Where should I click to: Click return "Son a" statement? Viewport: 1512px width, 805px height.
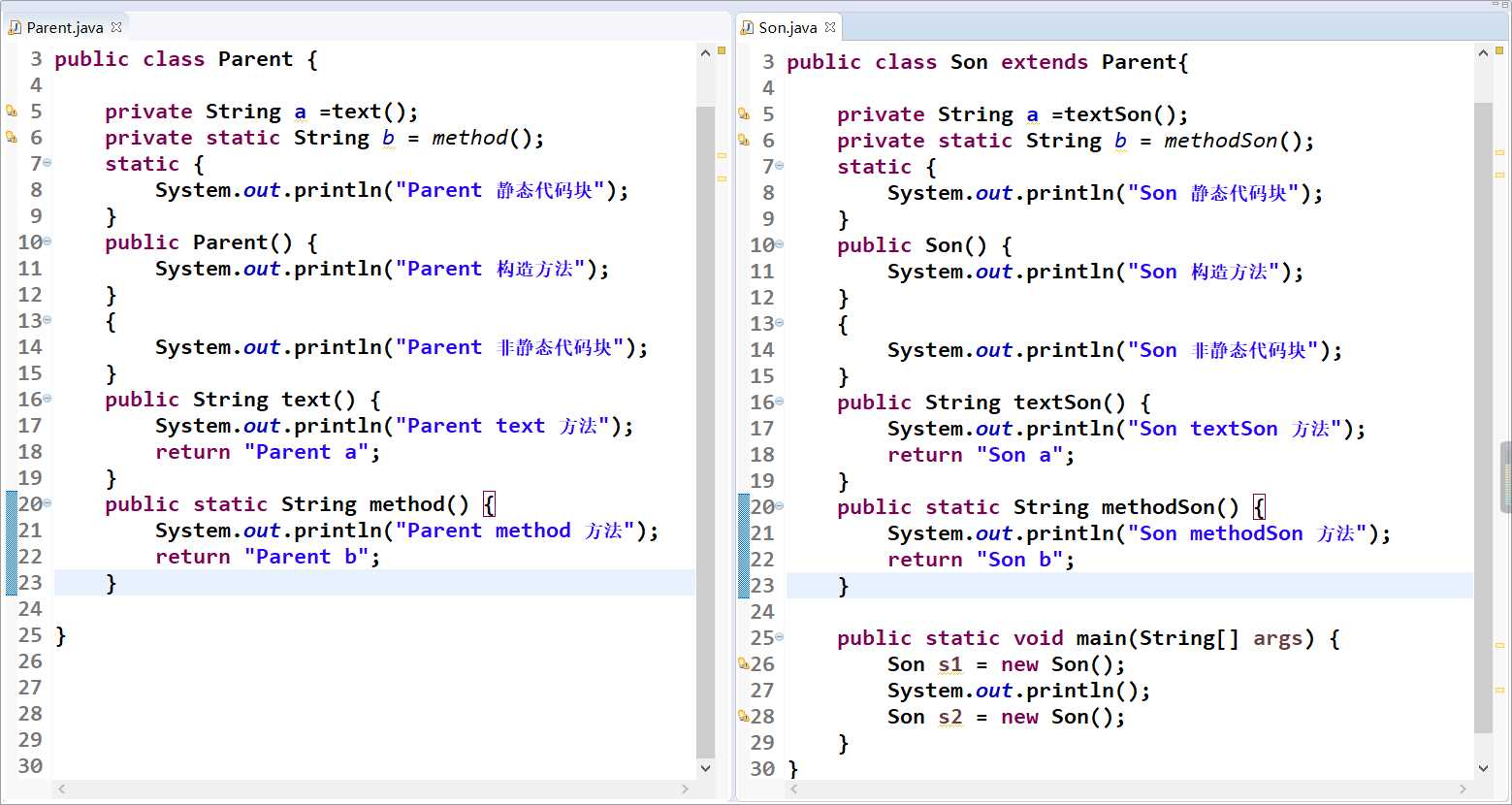click(x=981, y=455)
